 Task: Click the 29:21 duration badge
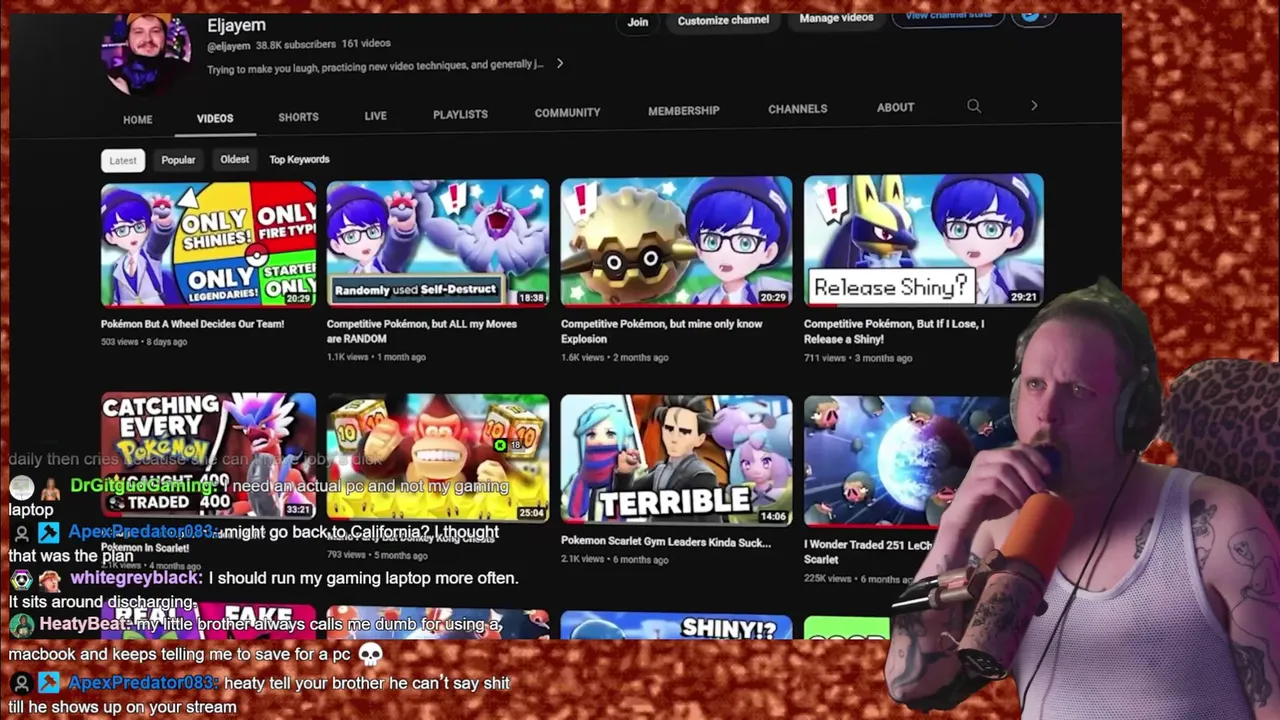(1024, 297)
